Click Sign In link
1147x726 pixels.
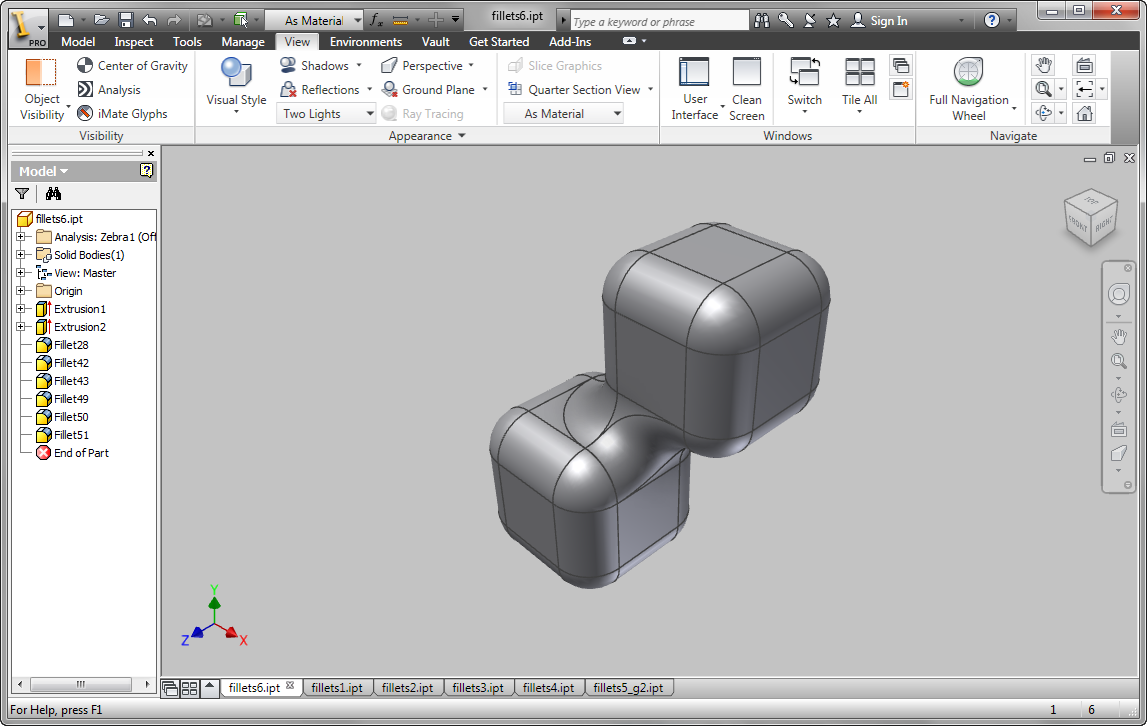[x=888, y=21]
